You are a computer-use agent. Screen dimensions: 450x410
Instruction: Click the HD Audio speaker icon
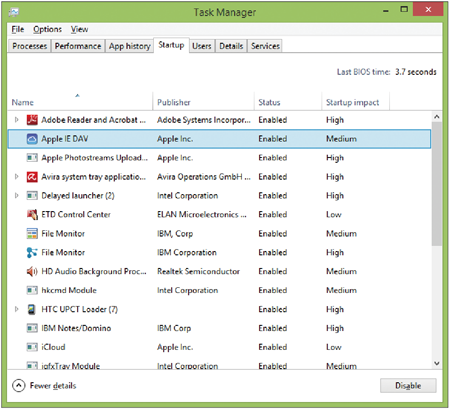(x=32, y=271)
